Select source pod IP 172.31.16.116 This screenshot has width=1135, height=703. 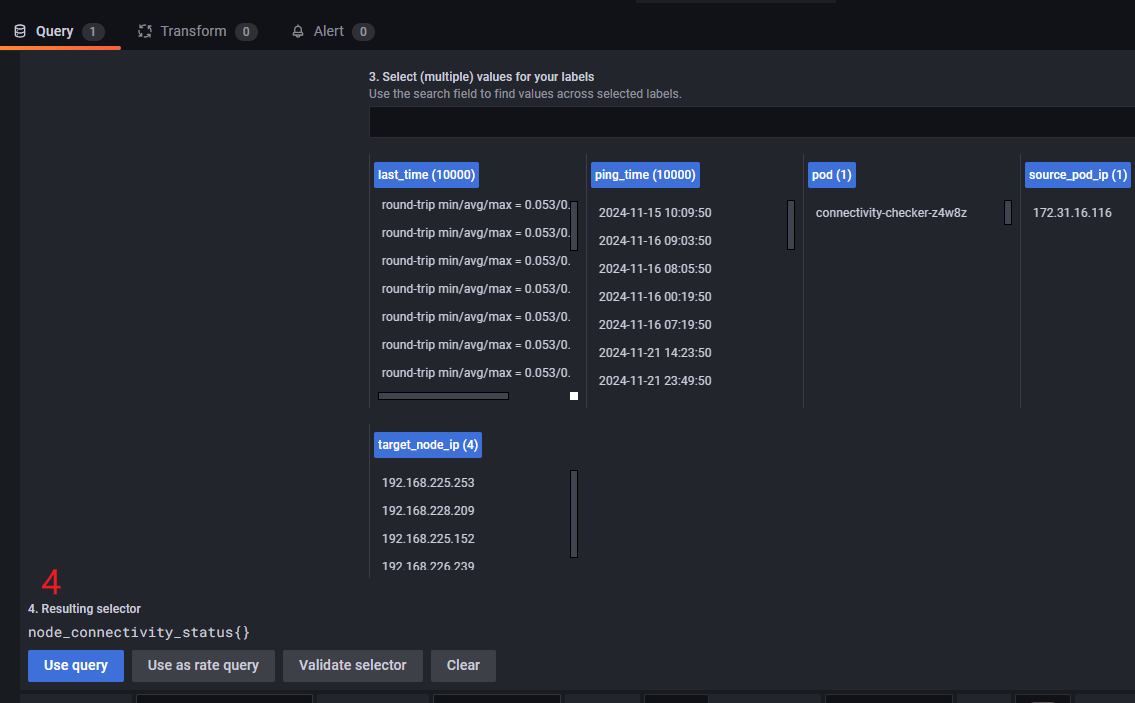[x=1072, y=213]
